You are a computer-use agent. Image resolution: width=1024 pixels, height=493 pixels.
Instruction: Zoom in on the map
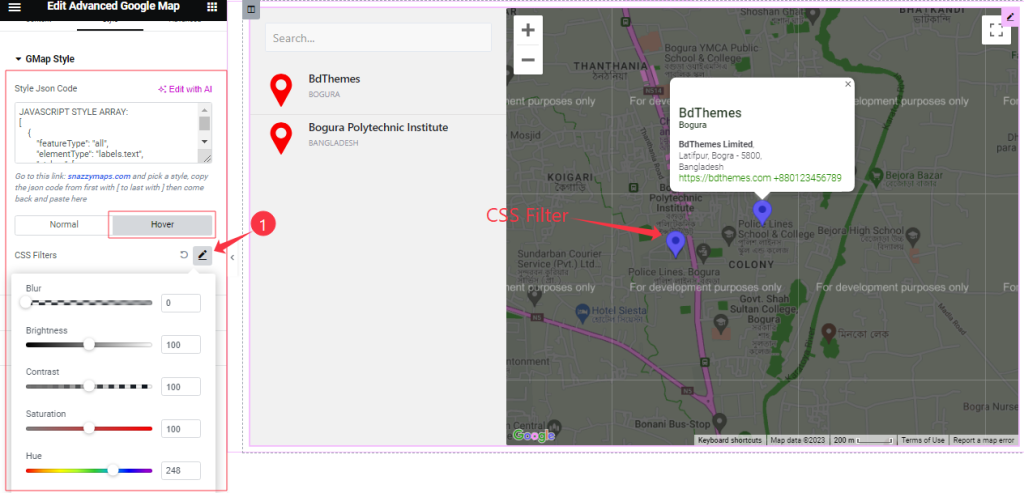(x=528, y=30)
